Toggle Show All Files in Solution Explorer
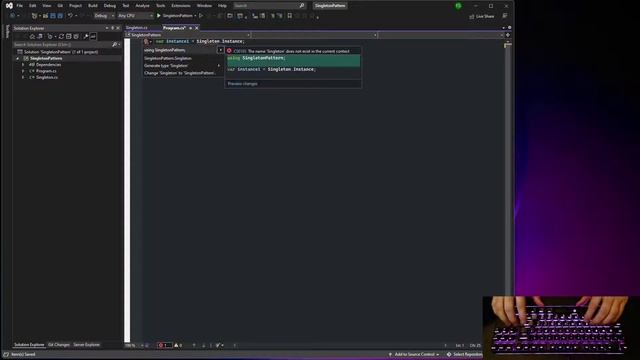Screen dimensions: 640x360 [76, 36]
